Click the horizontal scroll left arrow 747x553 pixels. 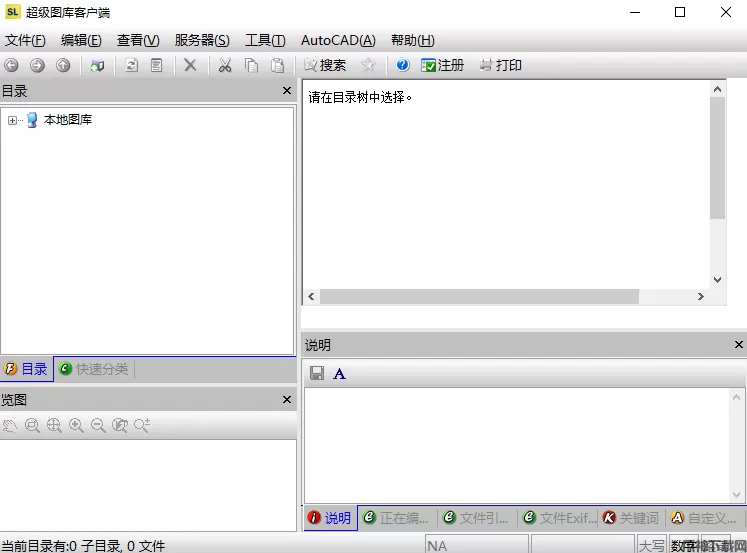312,296
